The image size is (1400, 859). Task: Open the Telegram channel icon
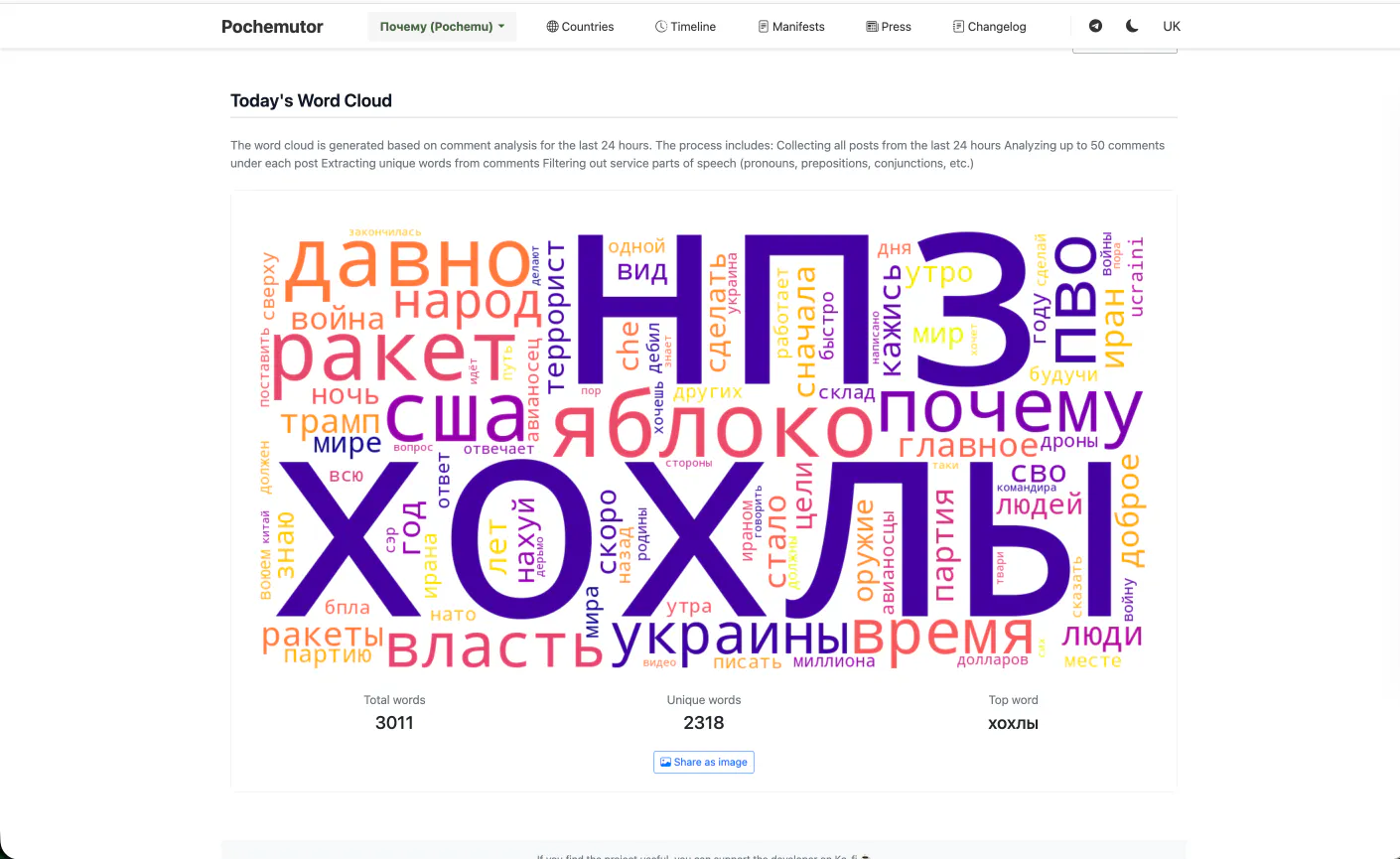point(1095,26)
